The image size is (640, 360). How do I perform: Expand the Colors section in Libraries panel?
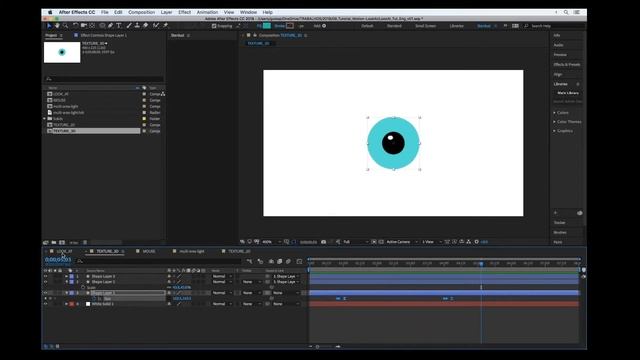pyautogui.click(x=555, y=113)
